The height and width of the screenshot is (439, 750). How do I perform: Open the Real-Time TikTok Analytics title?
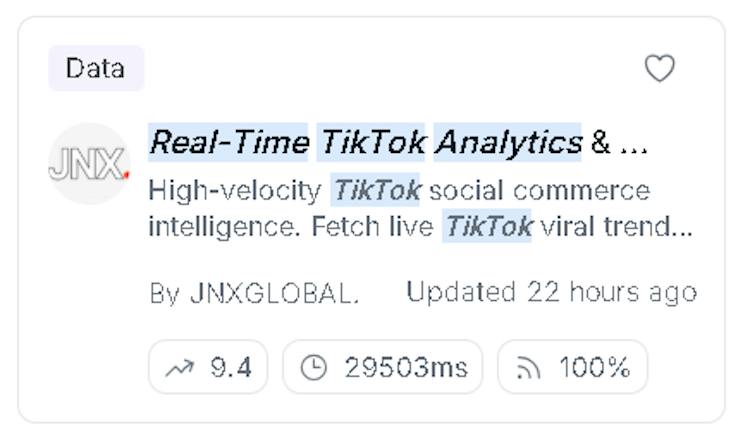[398, 143]
